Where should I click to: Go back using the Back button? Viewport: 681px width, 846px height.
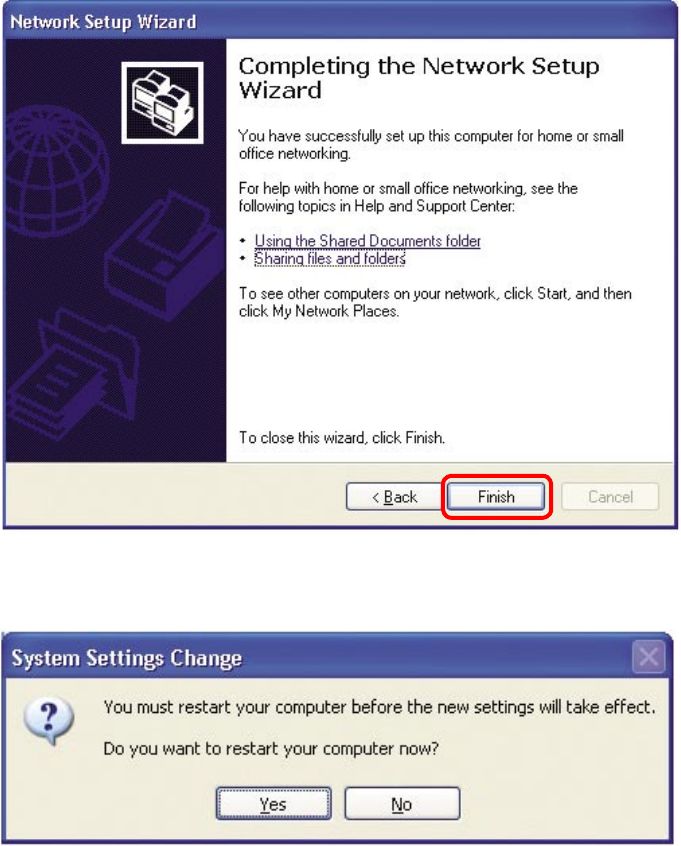[x=394, y=496]
